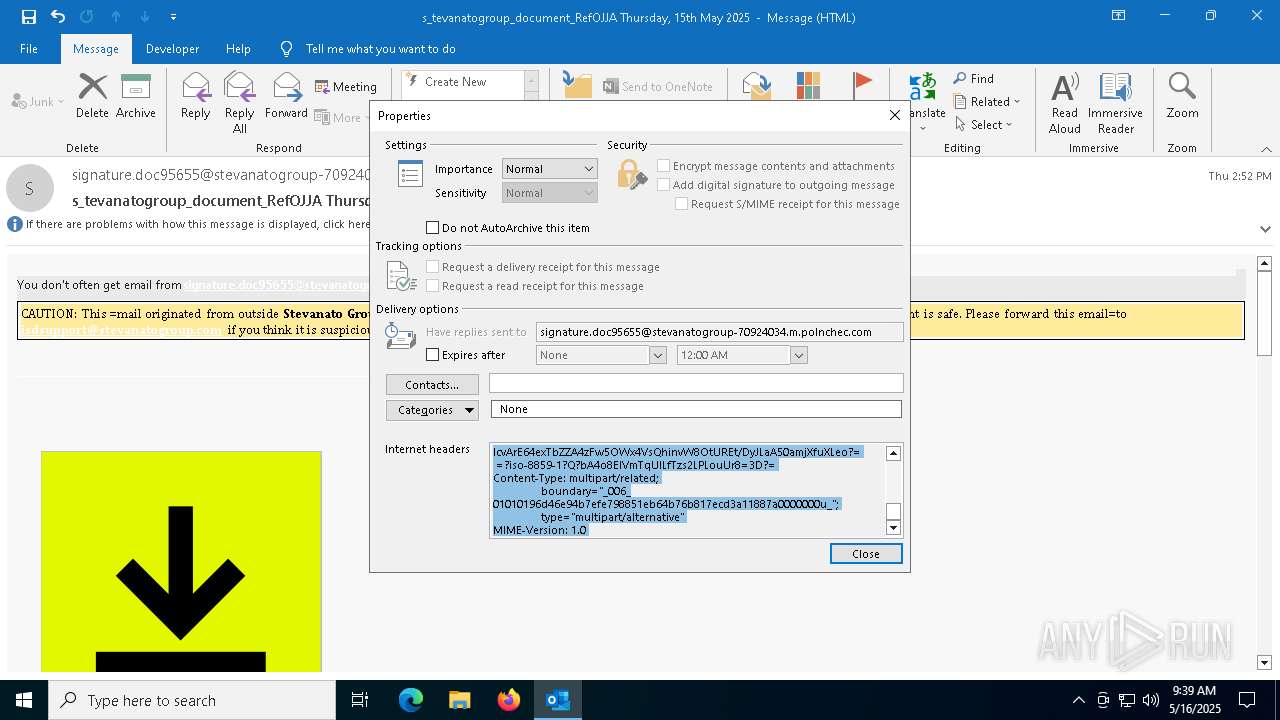This screenshot has height=720, width=1280.
Task: Click the Read Aloud icon
Action: [1065, 102]
